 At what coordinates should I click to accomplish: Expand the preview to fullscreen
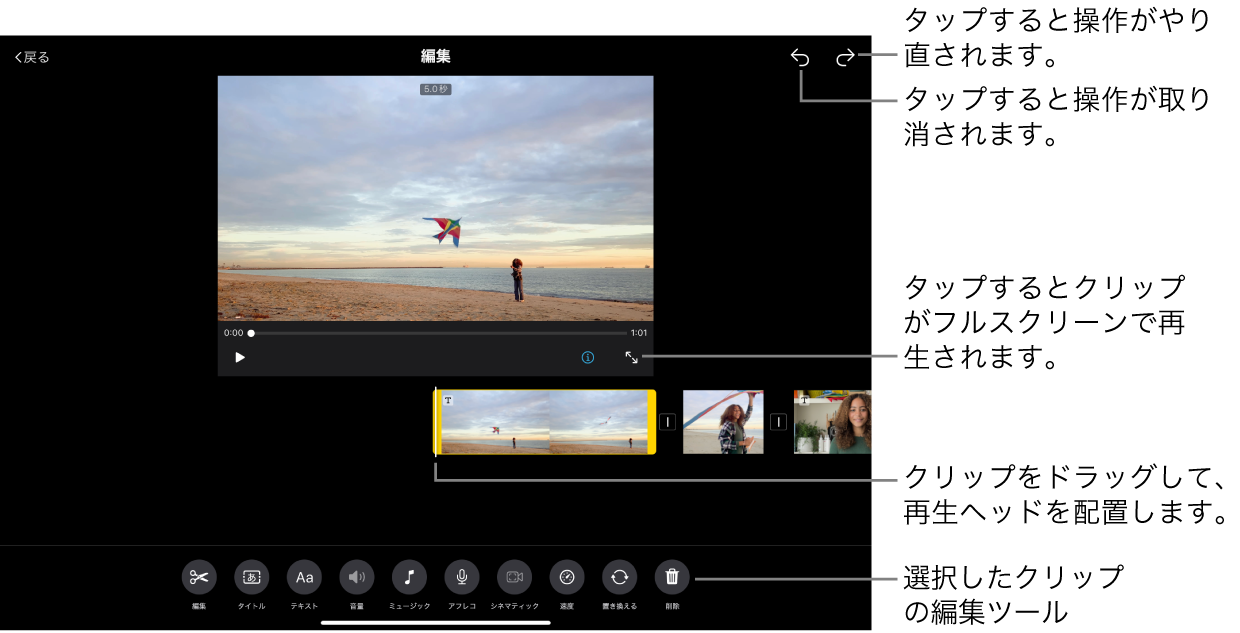coord(632,357)
